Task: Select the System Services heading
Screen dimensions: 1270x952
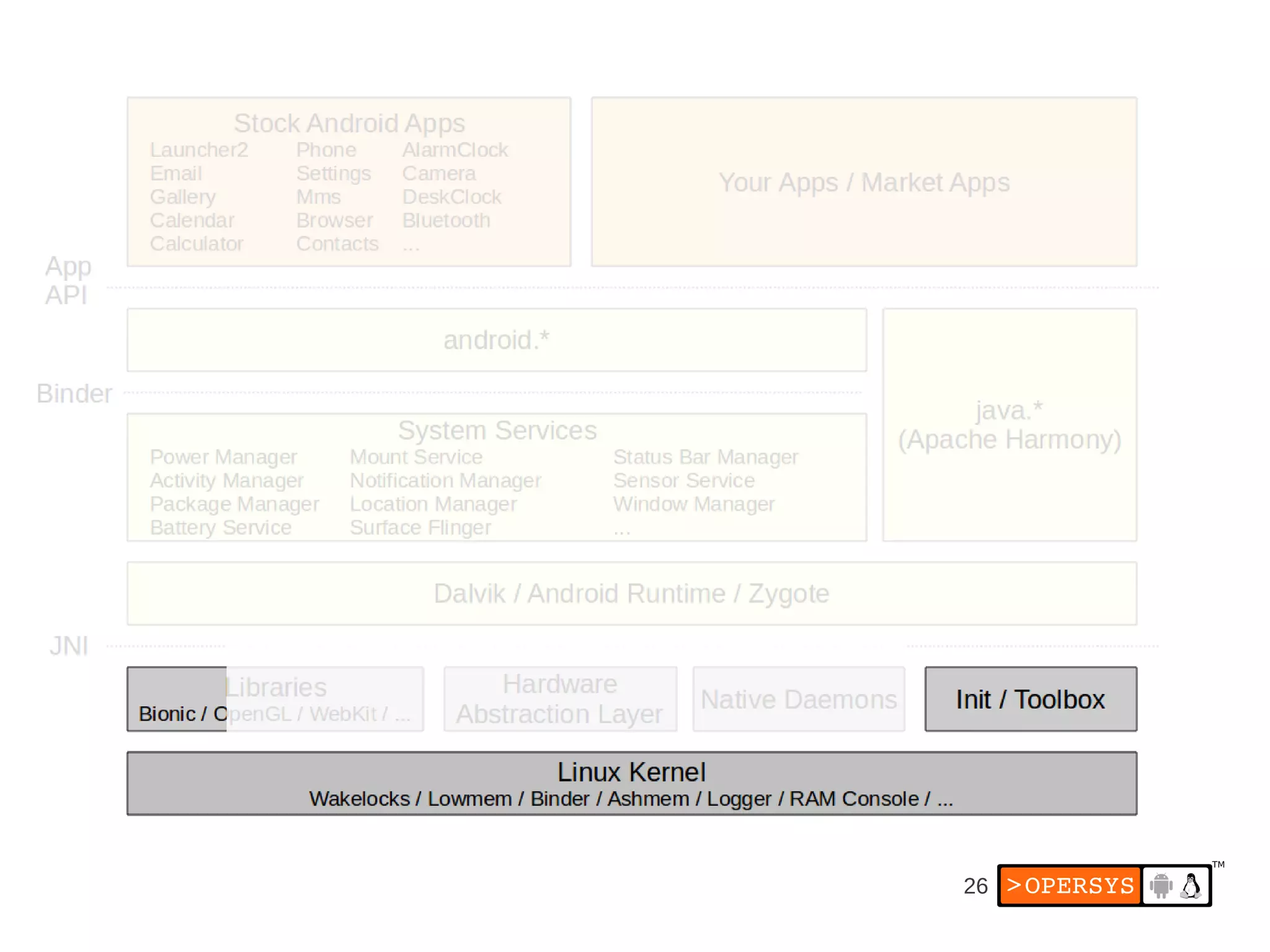Action: click(x=497, y=430)
